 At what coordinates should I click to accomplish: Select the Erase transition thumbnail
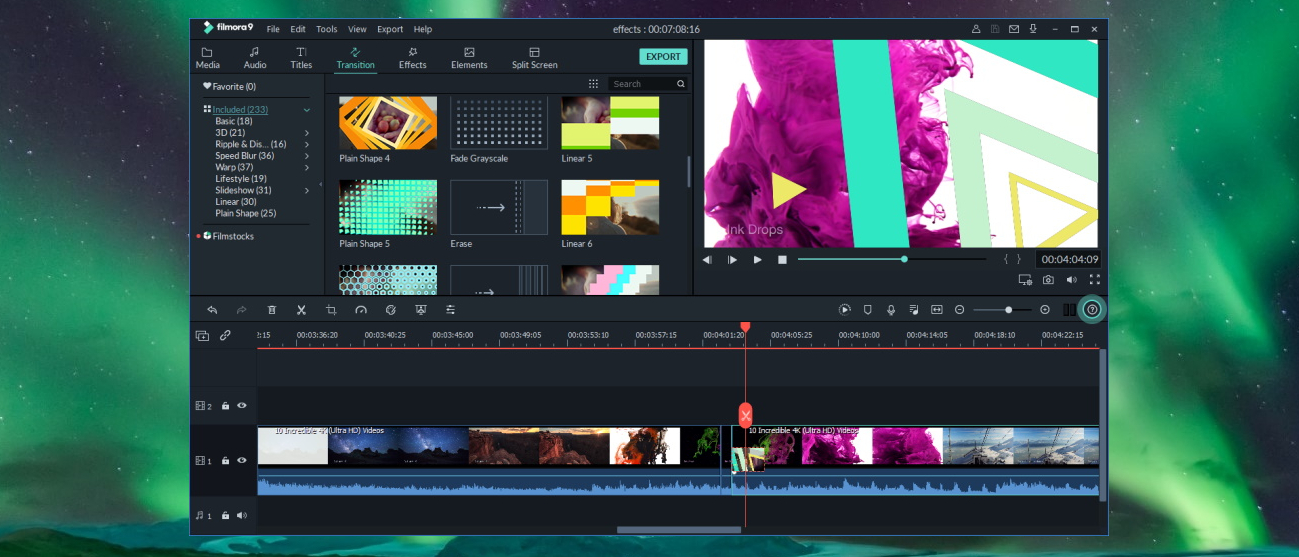click(499, 207)
